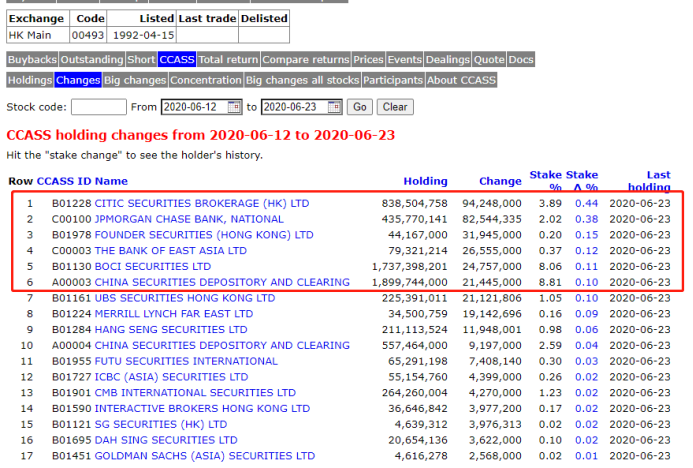Sort by the CCASS ID column header

click(63, 181)
